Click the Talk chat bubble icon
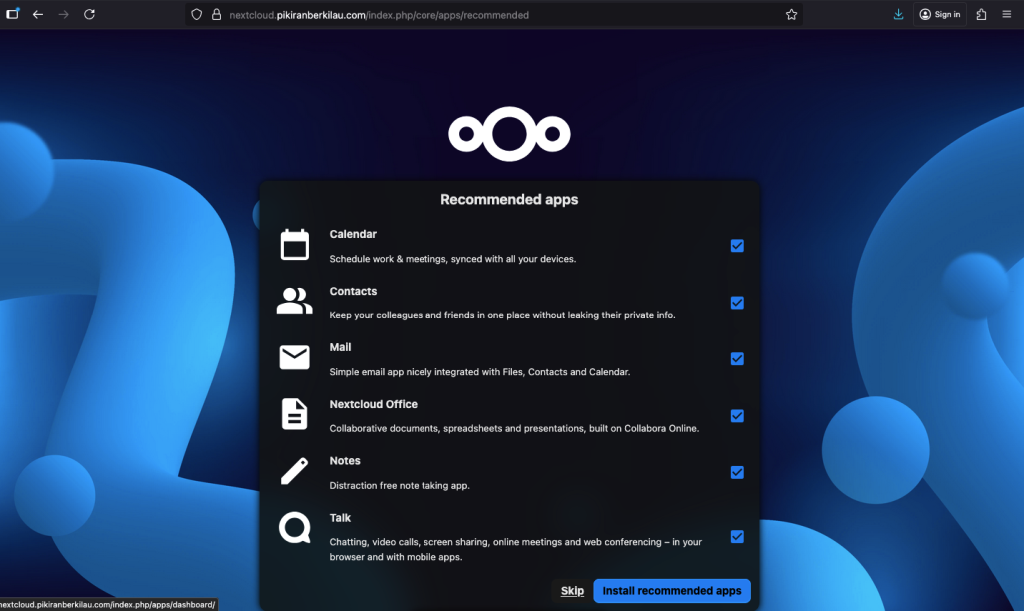The width and height of the screenshot is (1024, 611). pos(295,527)
